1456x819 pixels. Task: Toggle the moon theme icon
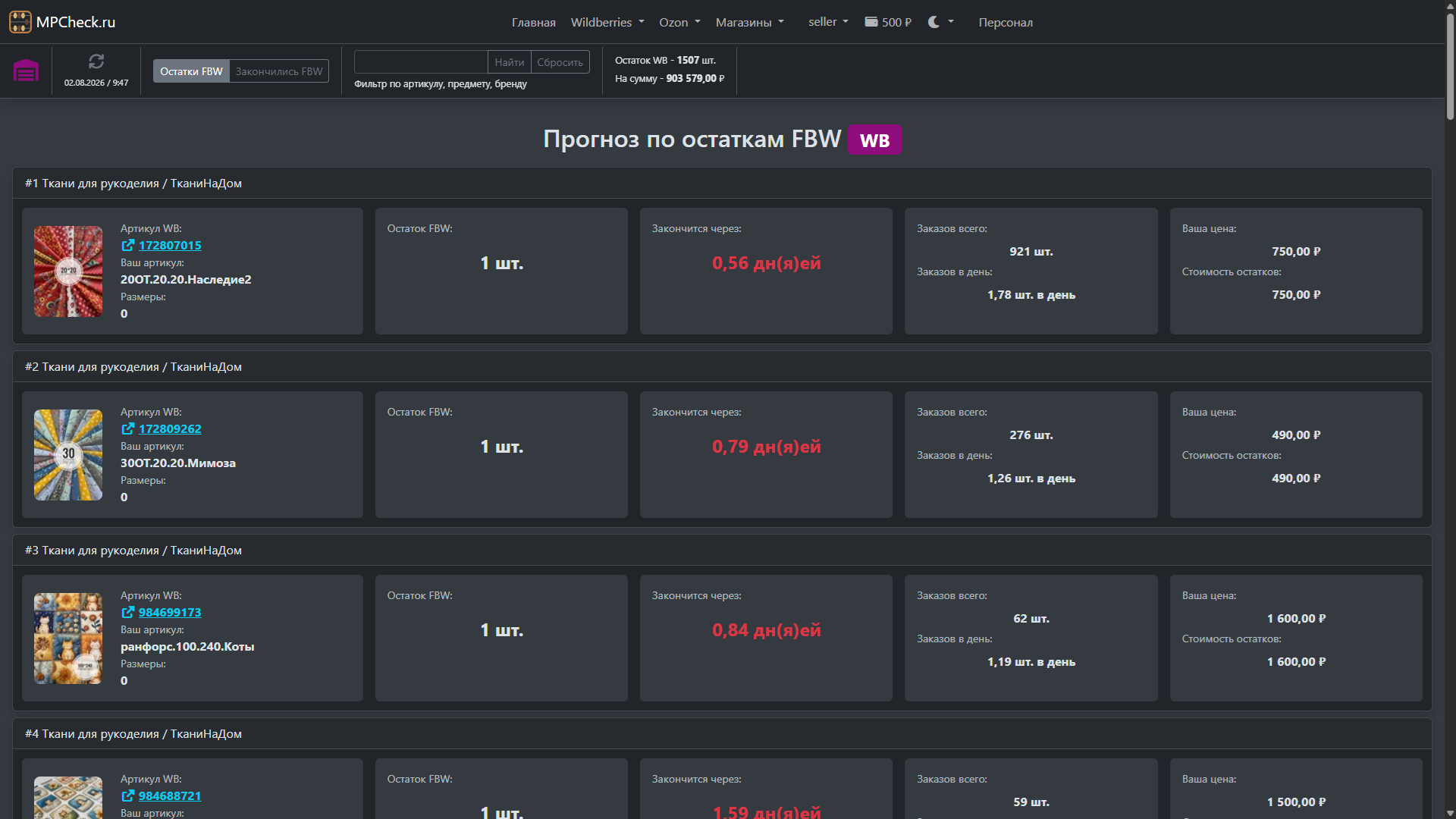pyautogui.click(x=934, y=22)
